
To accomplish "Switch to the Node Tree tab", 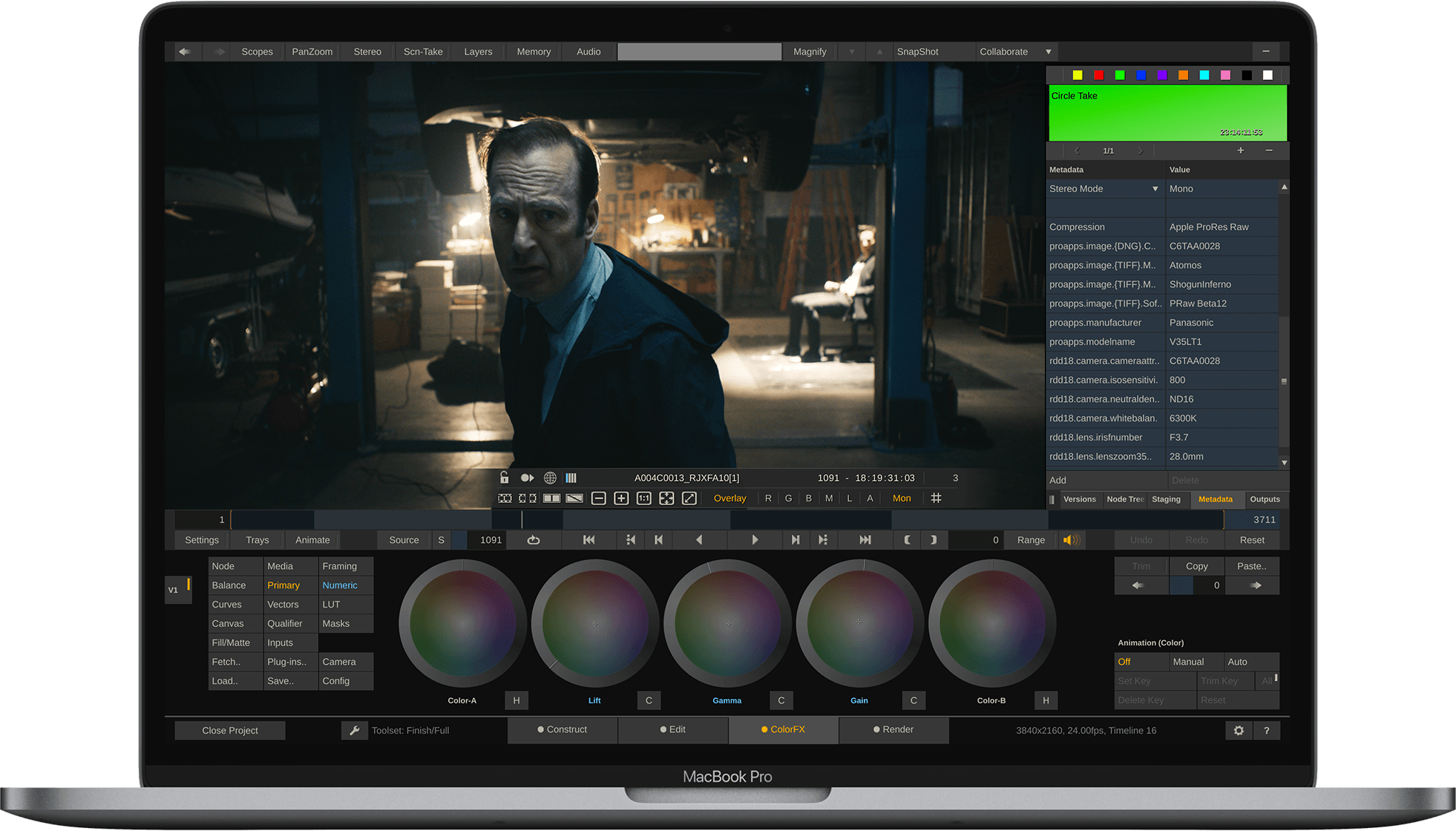I will click(x=1125, y=499).
